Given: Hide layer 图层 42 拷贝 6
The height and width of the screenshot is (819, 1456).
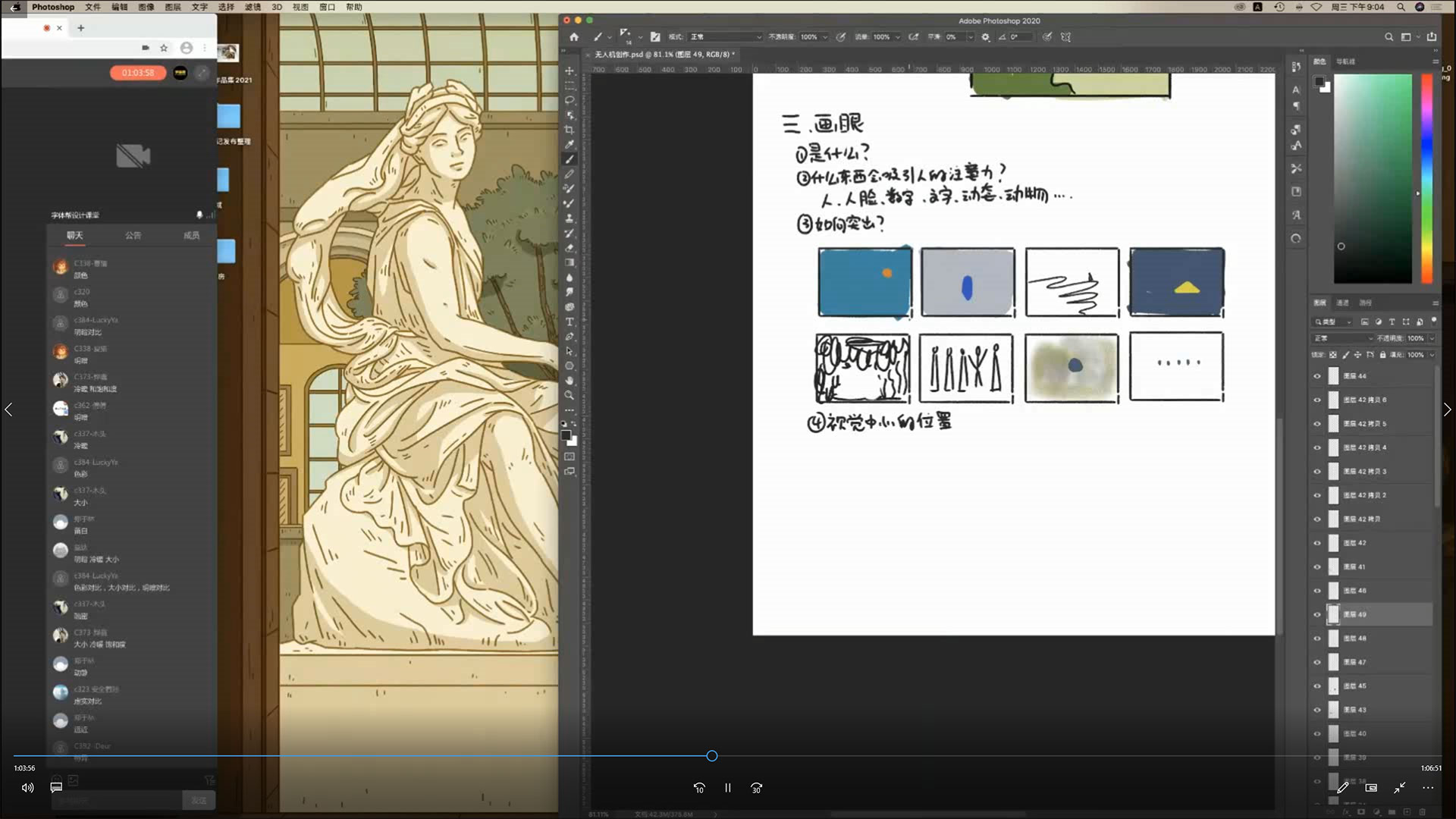Looking at the screenshot, I should (x=1317, y=400).
